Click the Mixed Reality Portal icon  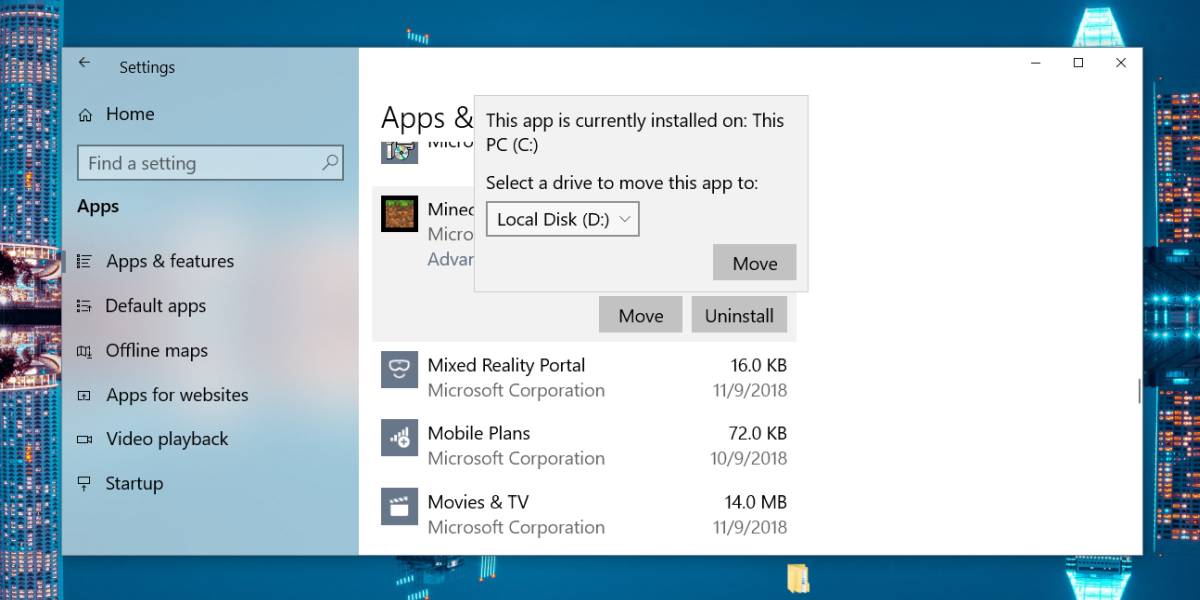(399, 369)
